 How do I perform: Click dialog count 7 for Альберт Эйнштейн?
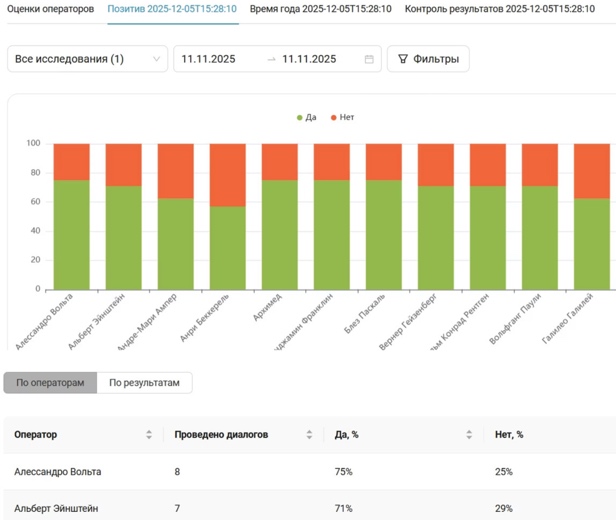(x=177, y=508)
